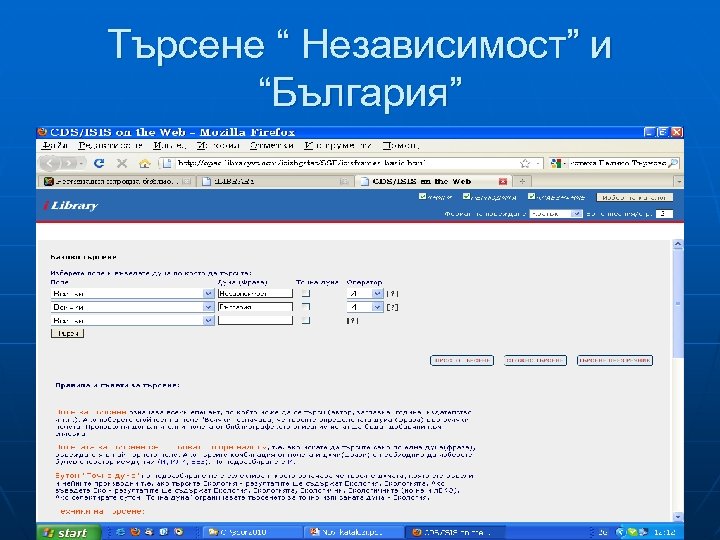Viewport: 720px width, 540px height.
Task: Open the Tools menu
Action: point(338,146)
